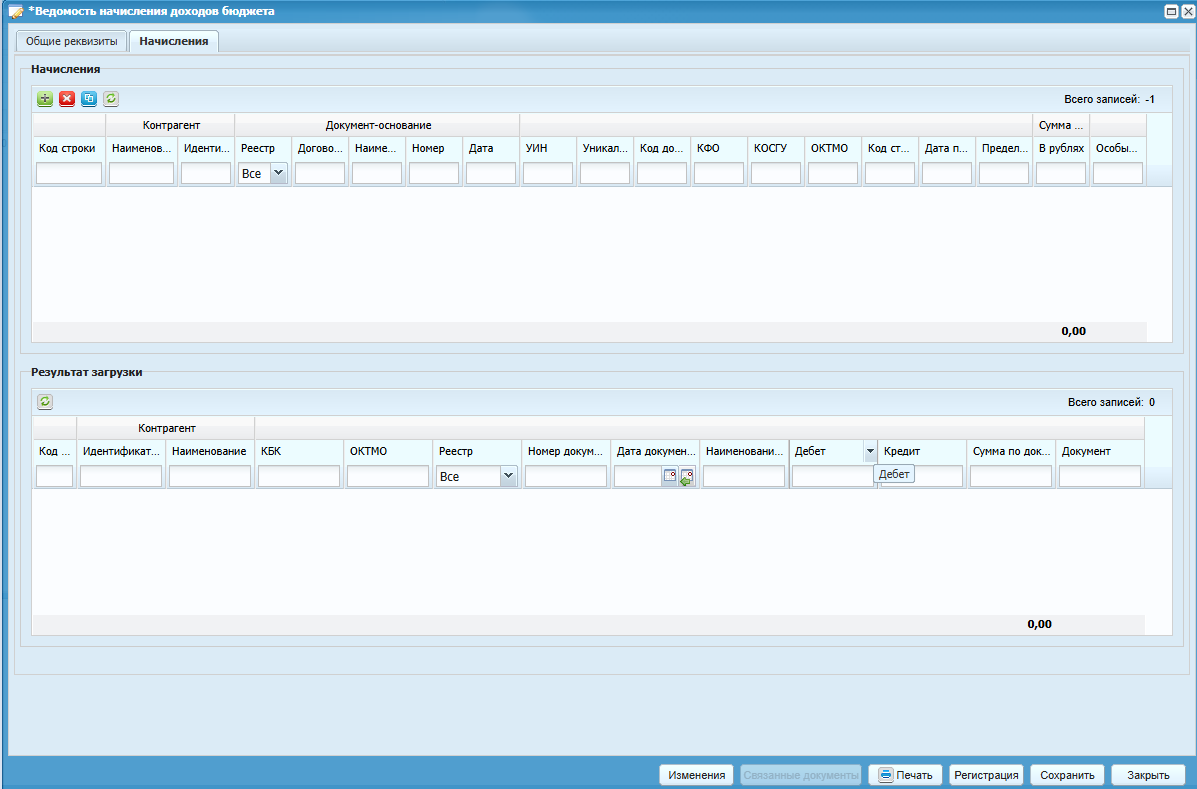Click the printer icon on Печать
The height and width of the screenshot is (789, 1197).
coord(885,775)
